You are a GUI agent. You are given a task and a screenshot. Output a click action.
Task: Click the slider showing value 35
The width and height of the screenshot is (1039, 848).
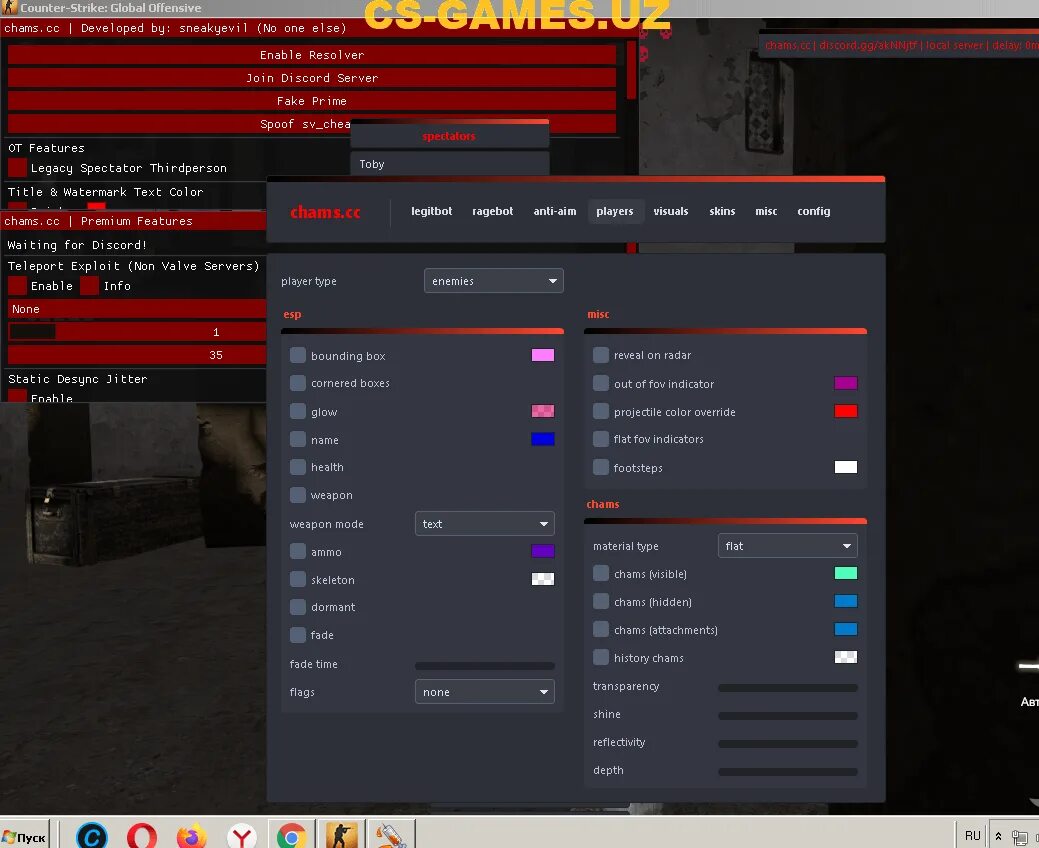pos(137,355)
